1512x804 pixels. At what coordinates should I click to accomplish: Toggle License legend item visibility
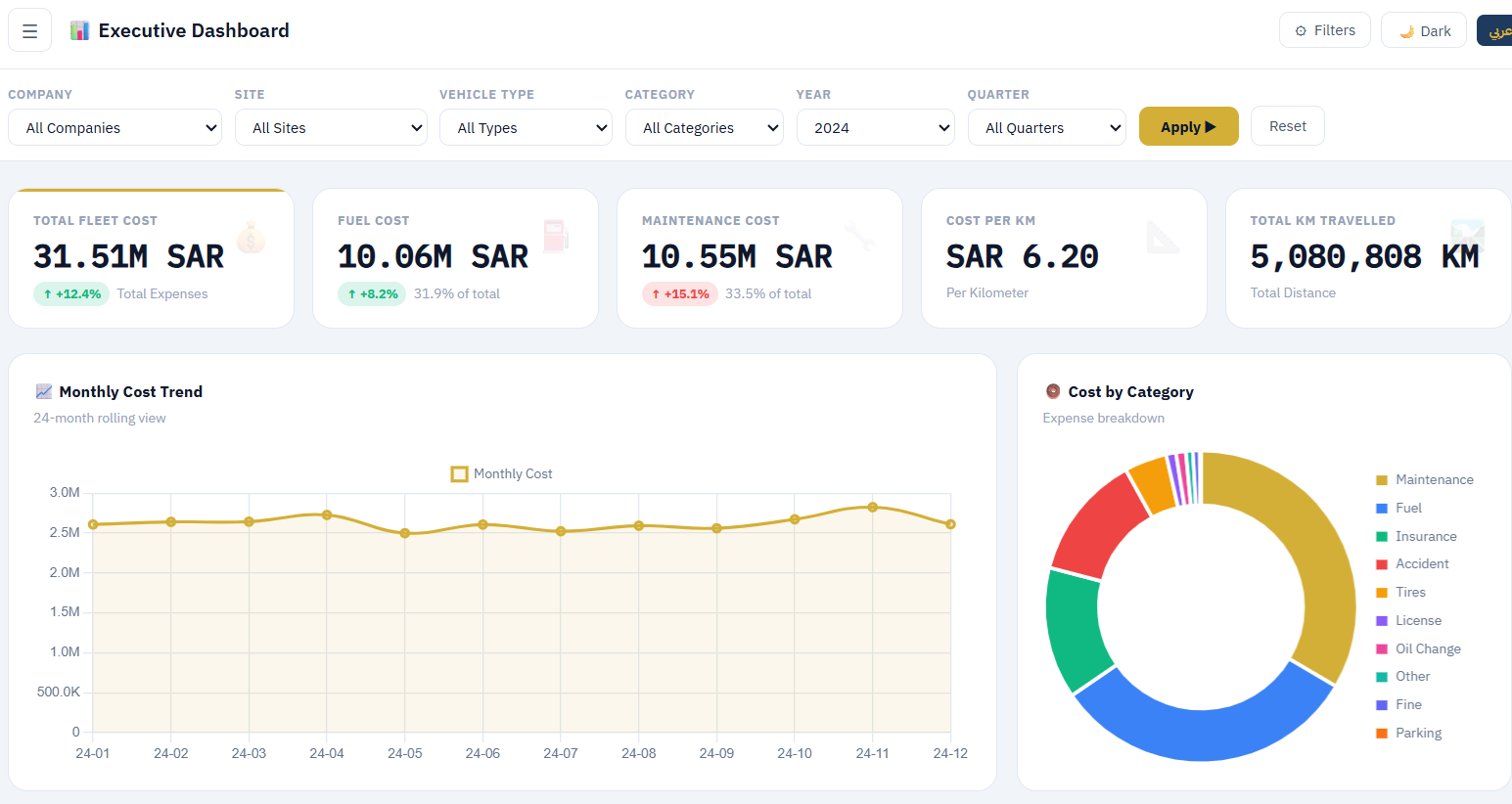point(1408,620)
